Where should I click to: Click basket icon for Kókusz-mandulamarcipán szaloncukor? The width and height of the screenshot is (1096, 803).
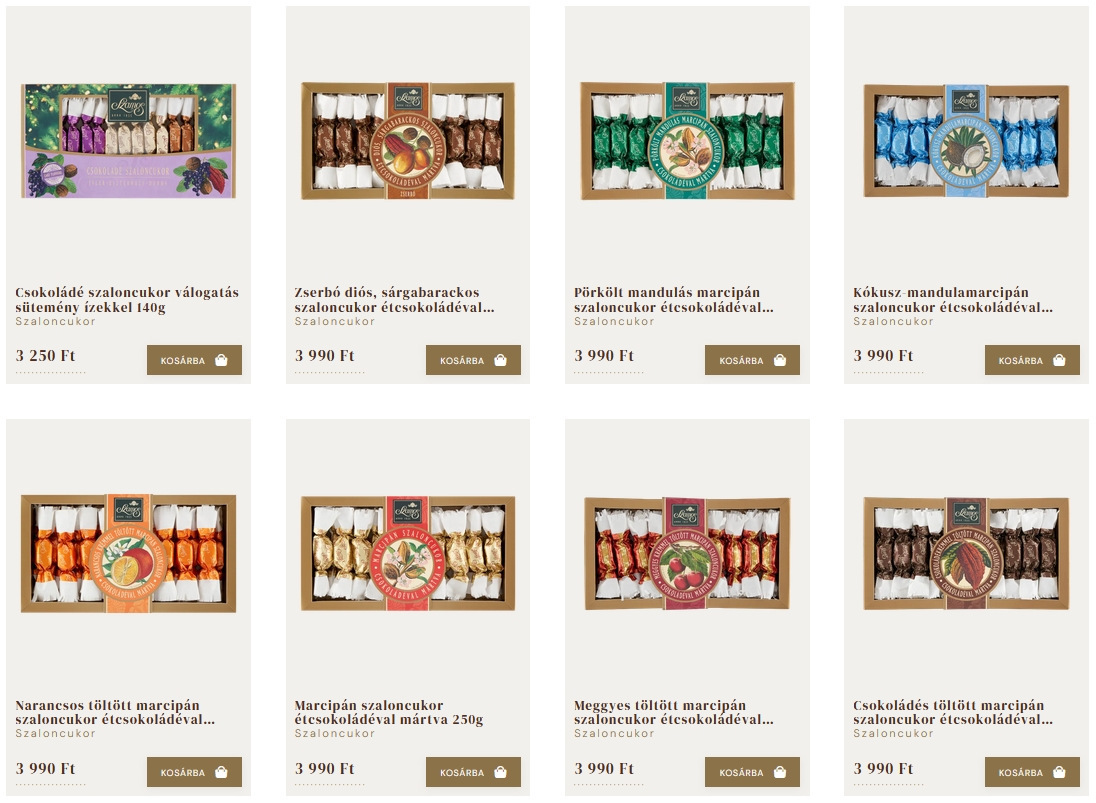(1059, 360)
